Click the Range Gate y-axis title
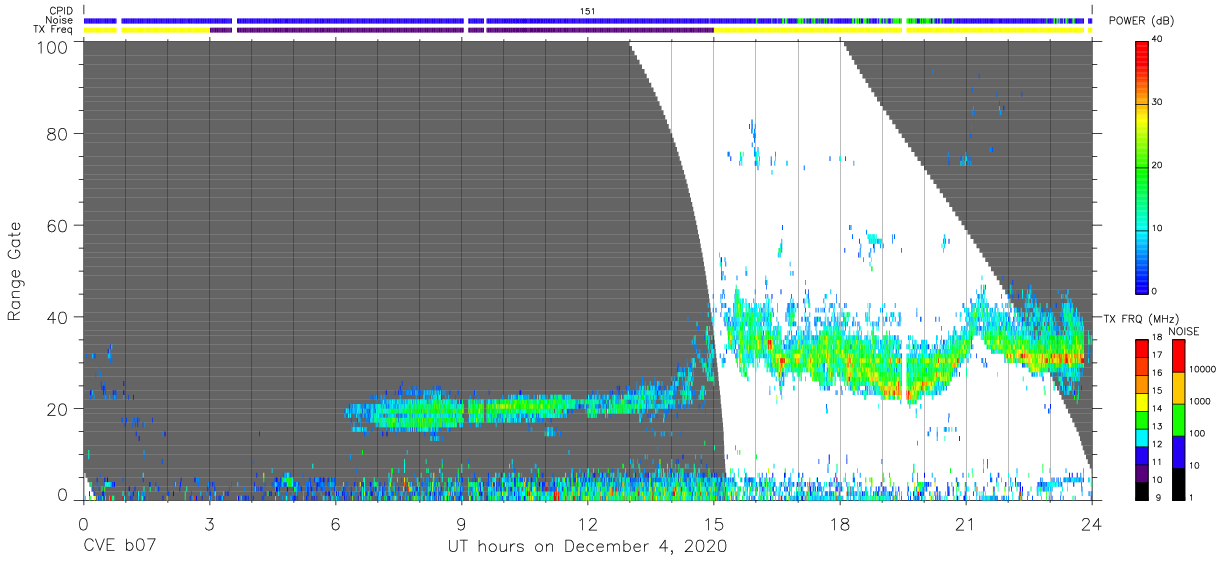 [15, 272]
